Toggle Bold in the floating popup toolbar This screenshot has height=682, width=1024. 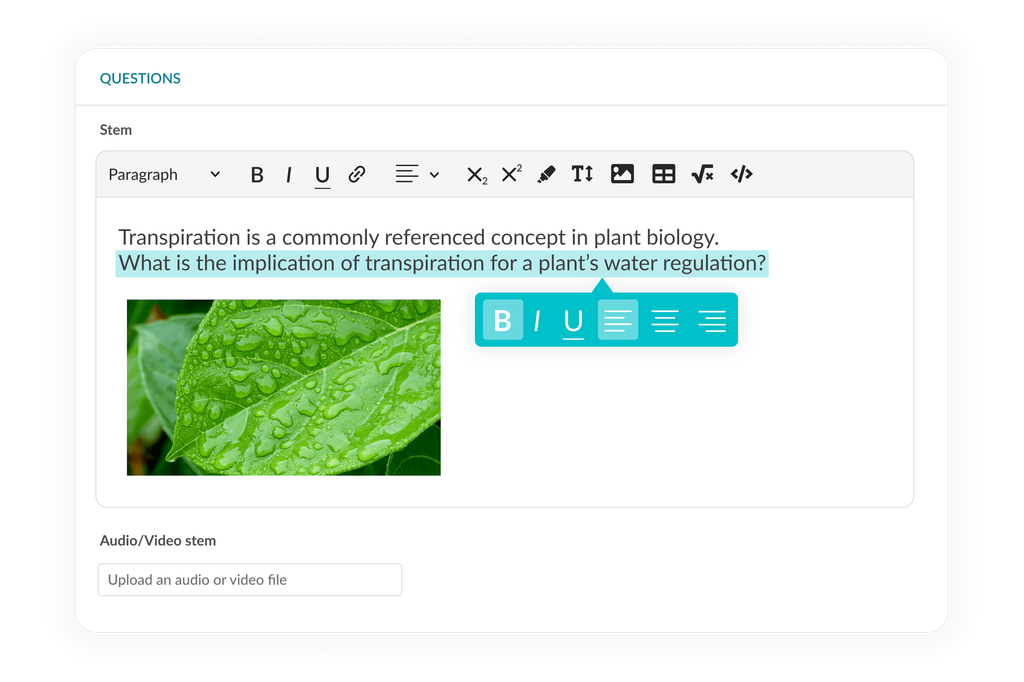[x=503, y=321]
